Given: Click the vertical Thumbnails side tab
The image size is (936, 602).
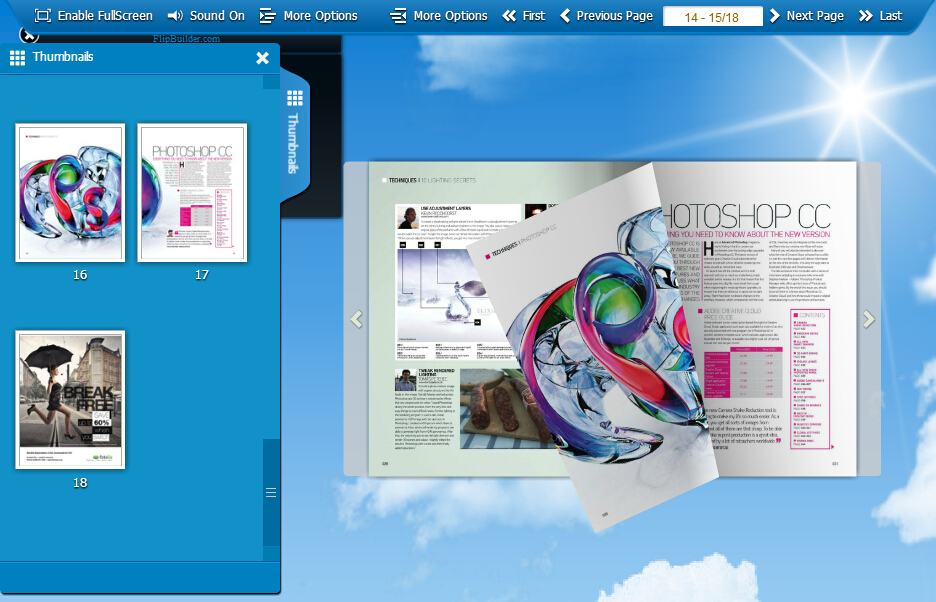Looking at the screenshot, I should 294,135.
